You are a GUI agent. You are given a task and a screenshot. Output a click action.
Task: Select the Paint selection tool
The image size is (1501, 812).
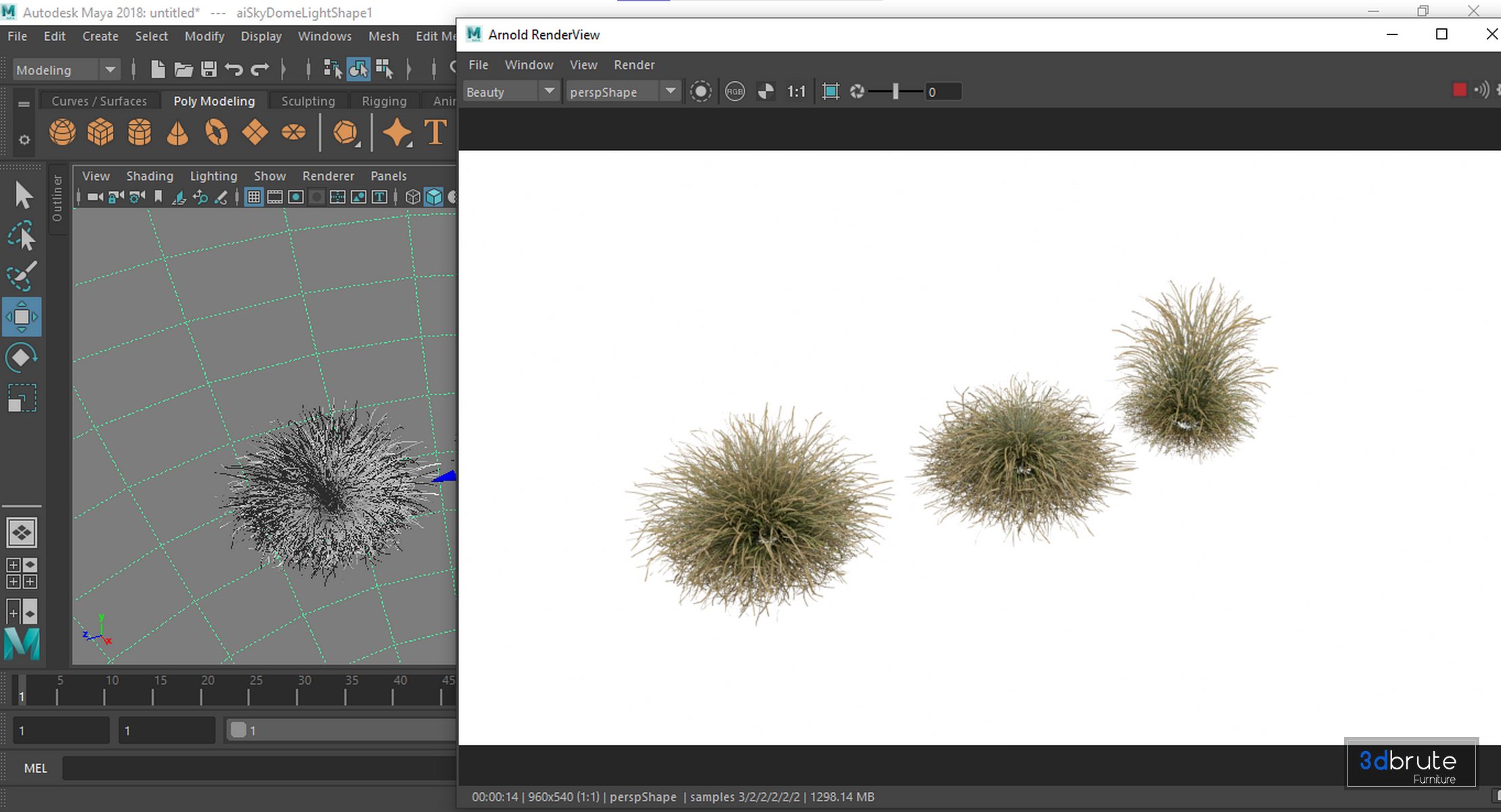pyautogui.click(x=22, y=276)
